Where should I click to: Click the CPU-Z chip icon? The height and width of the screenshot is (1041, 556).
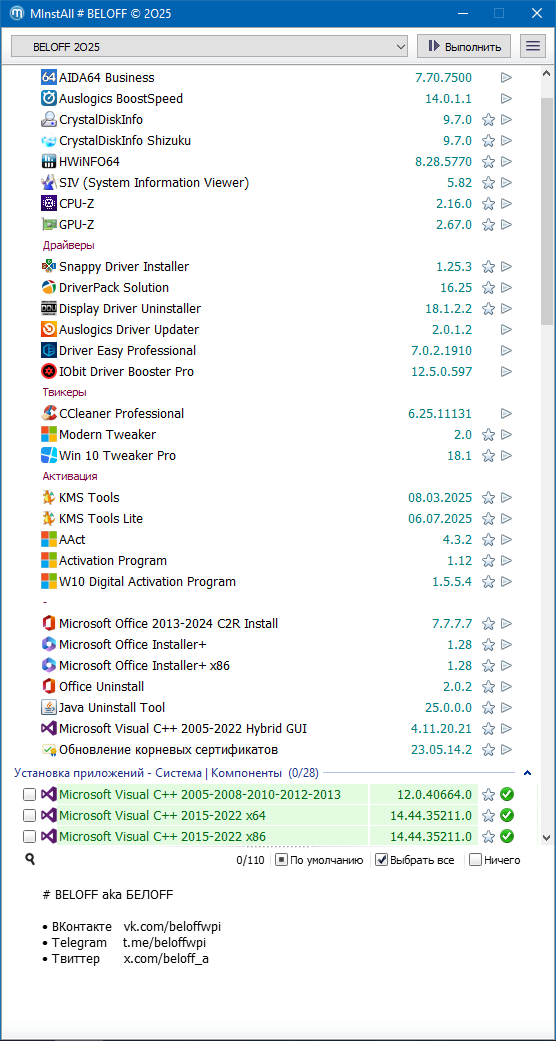(x=48, y=203)
